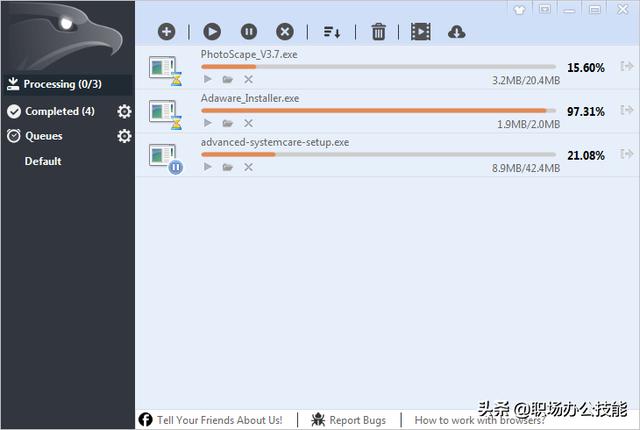Minimize the EagleGet window
The image size is (640, 430).
click(x=569, y=10)
